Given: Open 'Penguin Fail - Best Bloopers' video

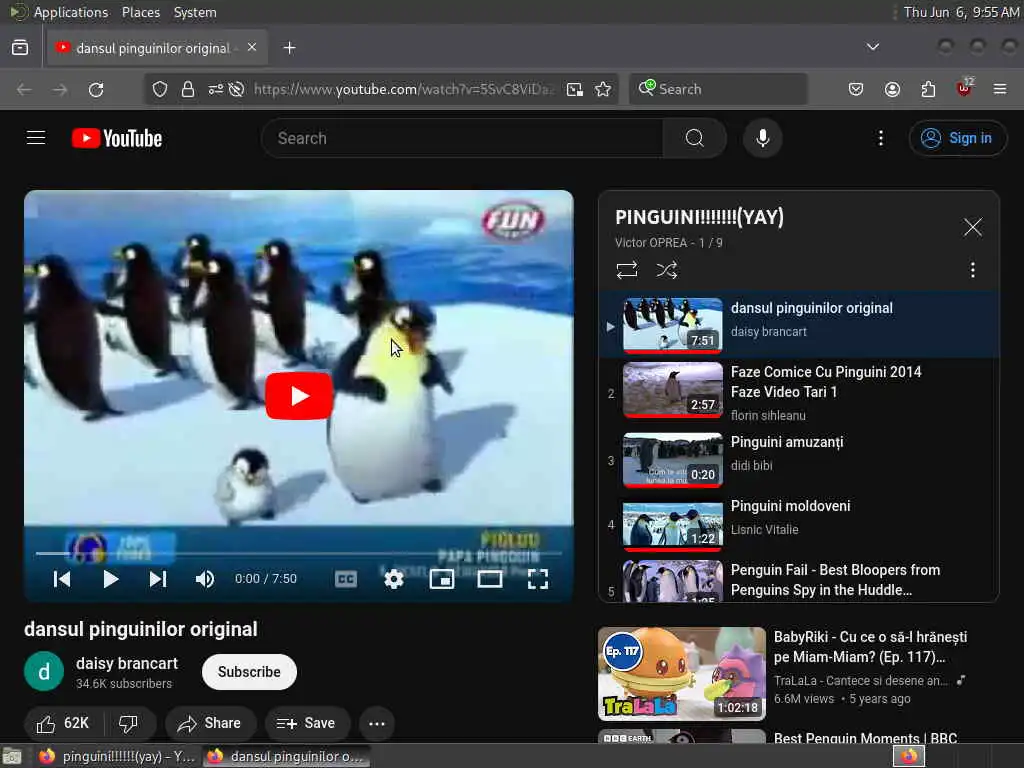Looking at the screenshot, I should [799, 580].
